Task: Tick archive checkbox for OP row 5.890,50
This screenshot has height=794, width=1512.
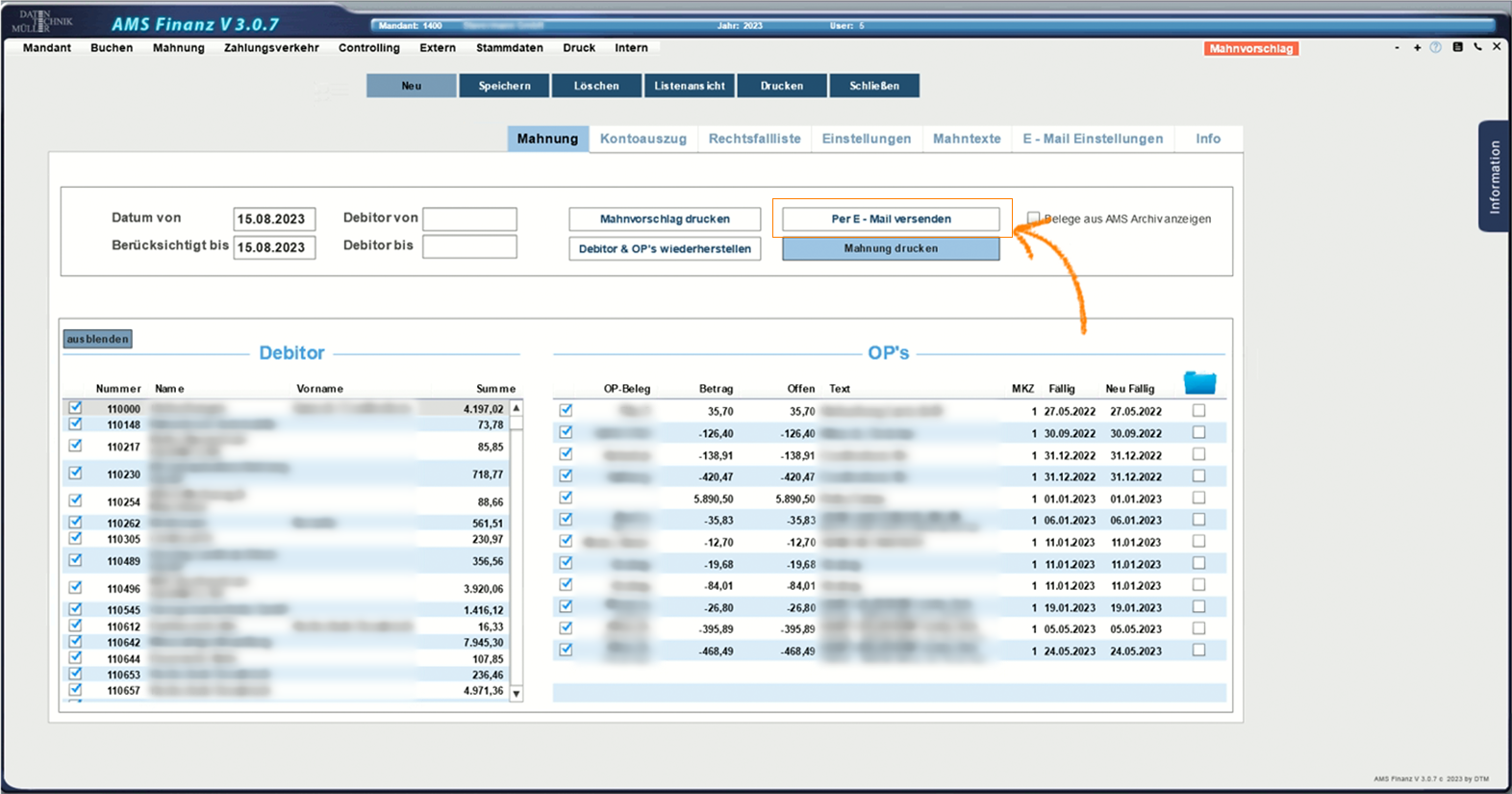Action: tap(1198, 499)
